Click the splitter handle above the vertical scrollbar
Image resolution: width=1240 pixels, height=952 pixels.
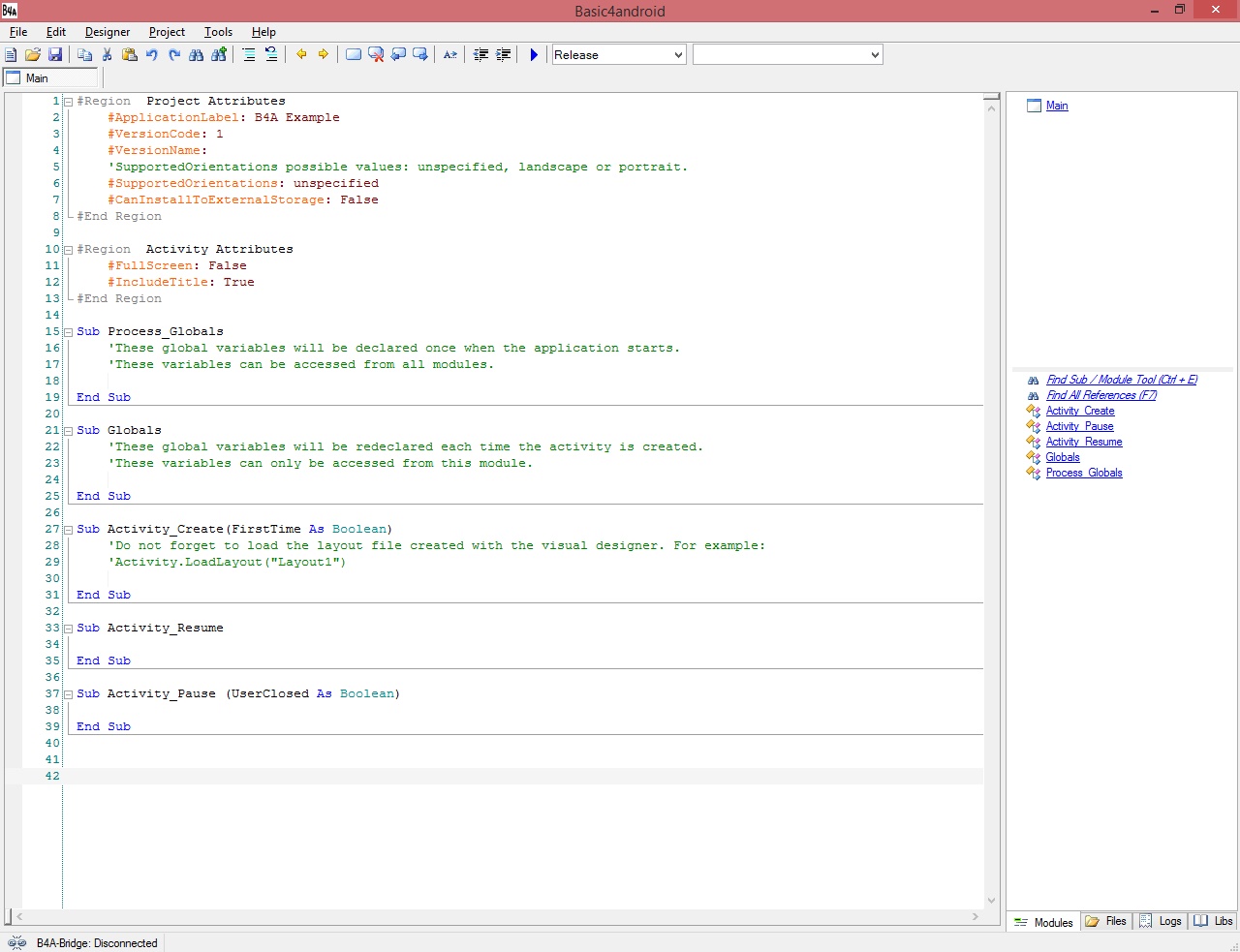(991, 97)
